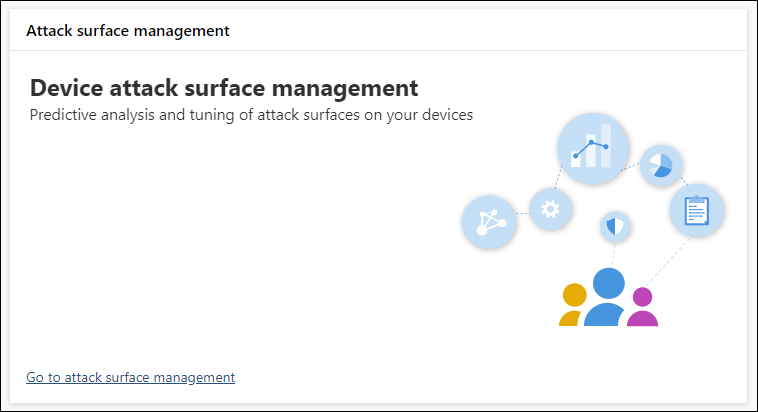Click the dotted line below the shield icon
This screenshot has height=412, width=758.
(614, 256)
